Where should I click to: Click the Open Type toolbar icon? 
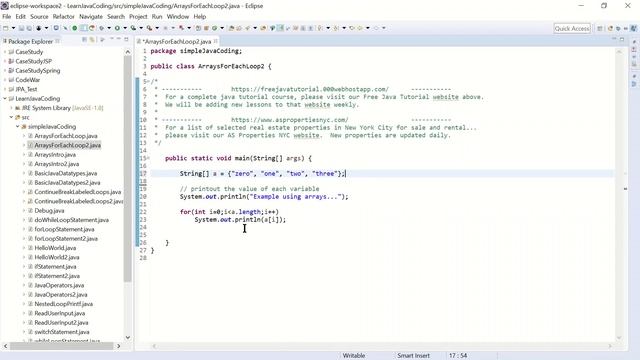click(x=231, y=28)
